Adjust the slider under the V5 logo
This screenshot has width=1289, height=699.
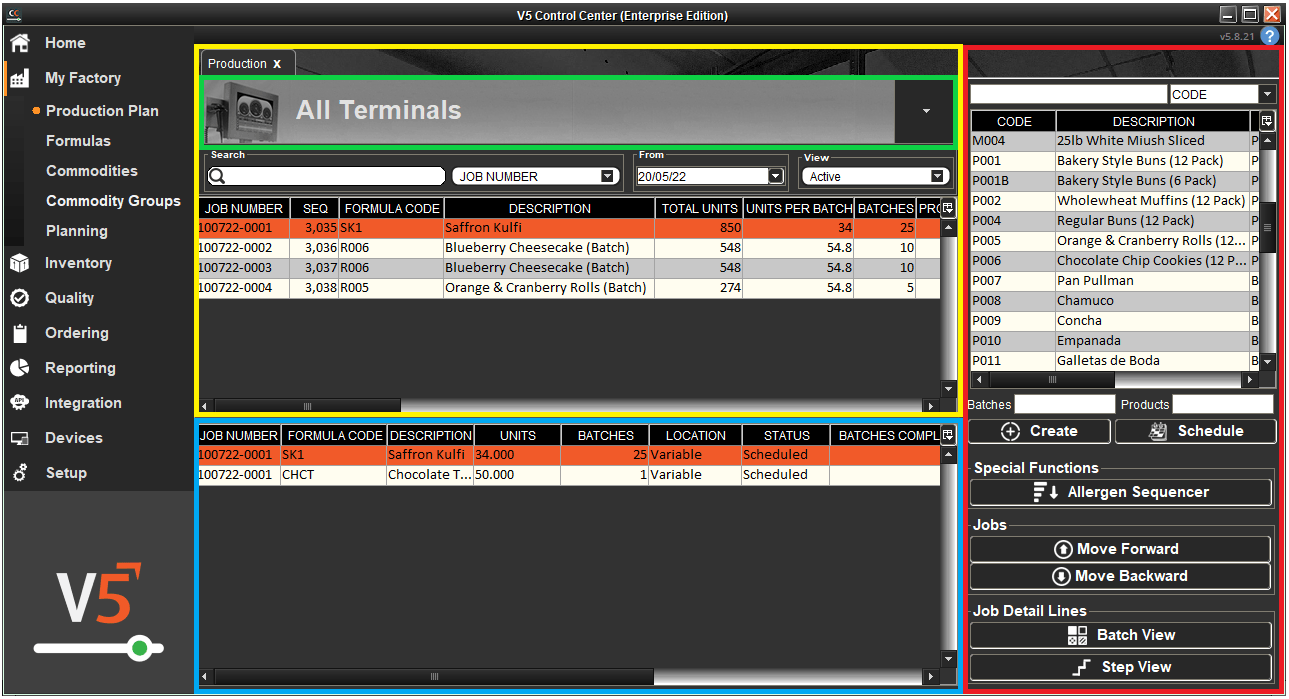pos(140,647)
